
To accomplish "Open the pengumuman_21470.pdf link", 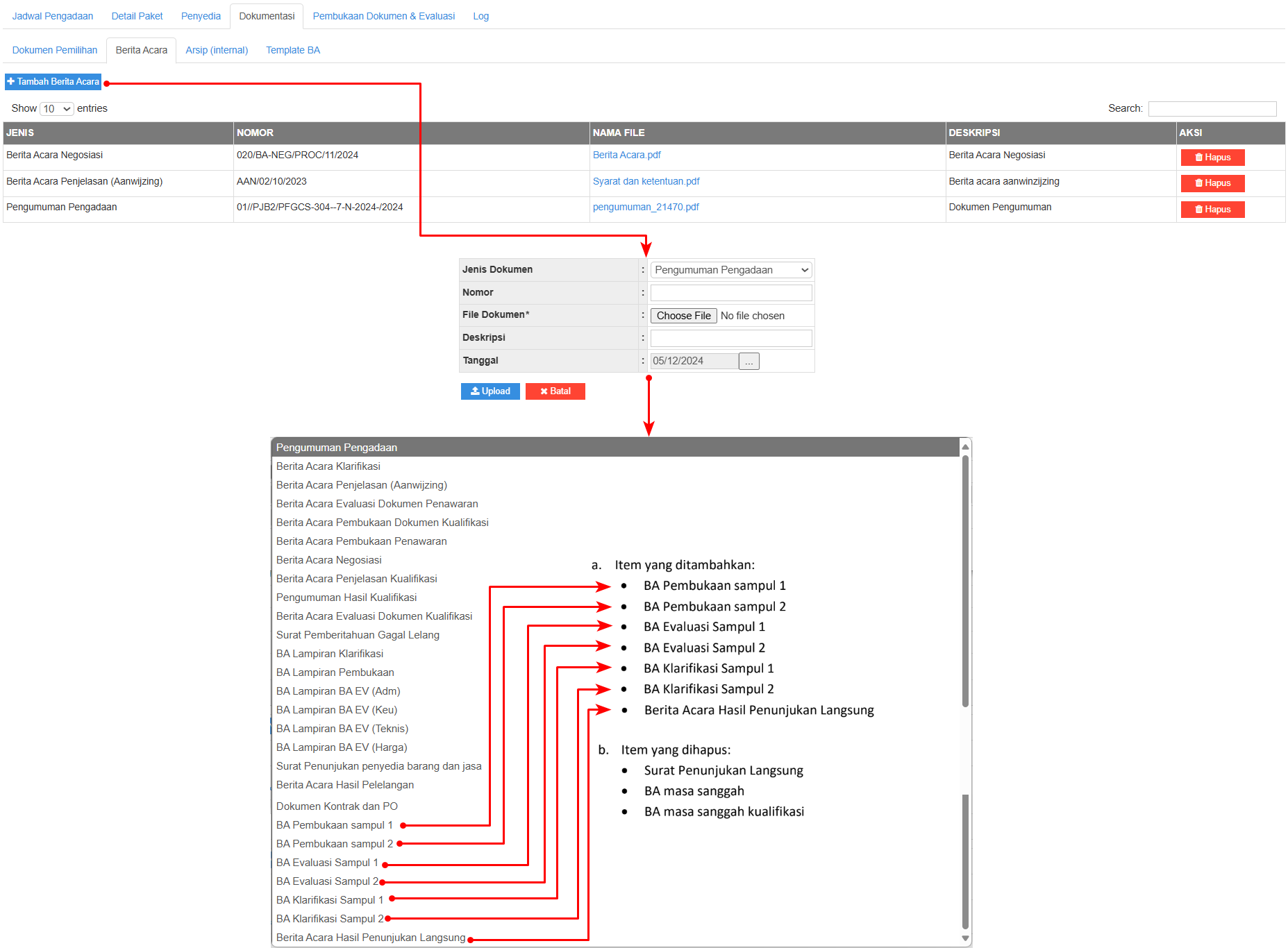I will (x=646, y=207).
